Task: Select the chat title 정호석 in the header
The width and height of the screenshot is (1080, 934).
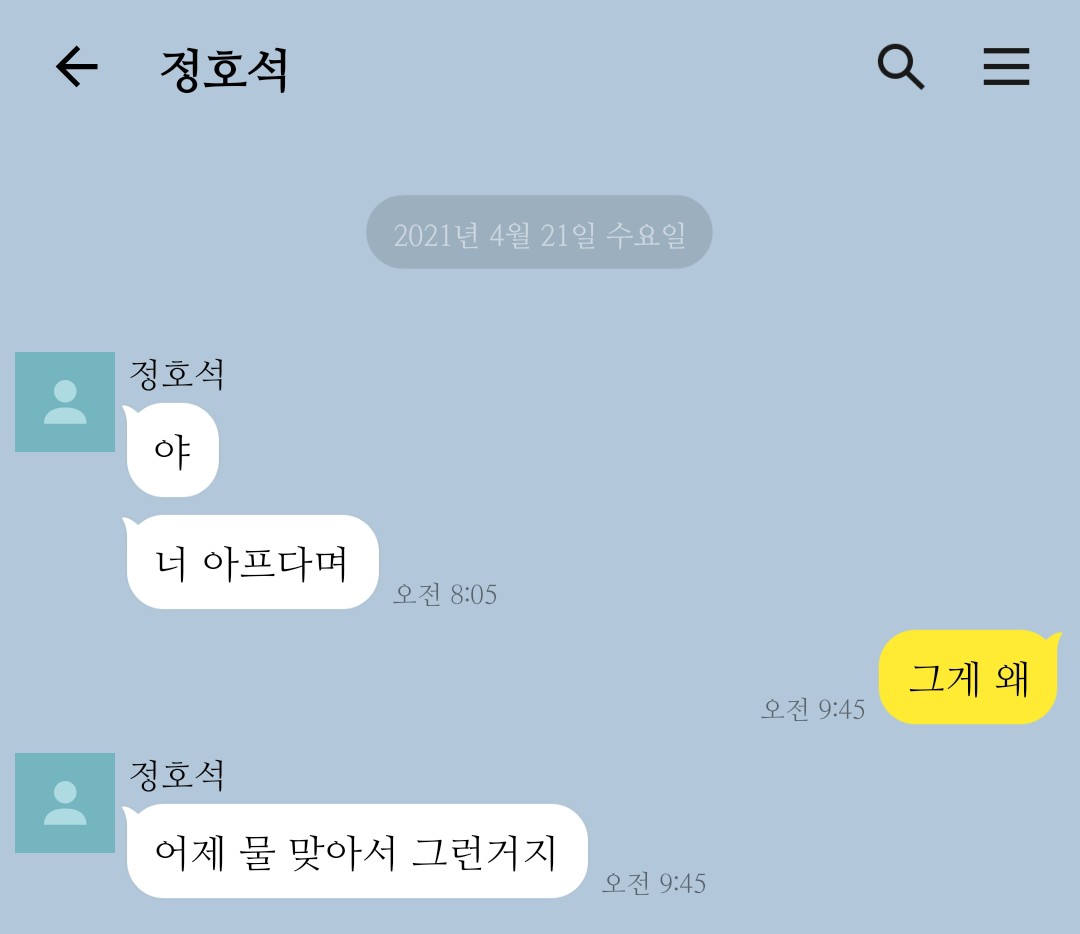Action: point(224,70)
